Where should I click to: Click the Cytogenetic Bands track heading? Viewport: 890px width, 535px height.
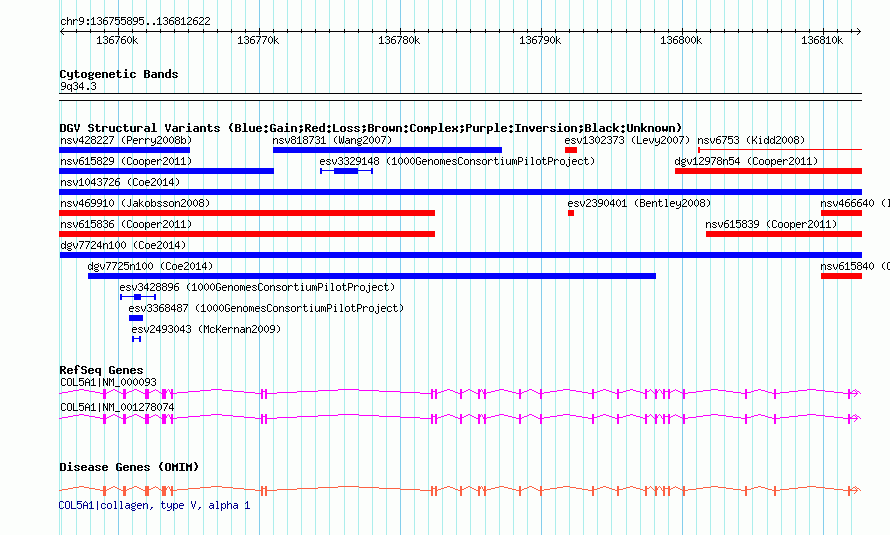tap(119, 74)
